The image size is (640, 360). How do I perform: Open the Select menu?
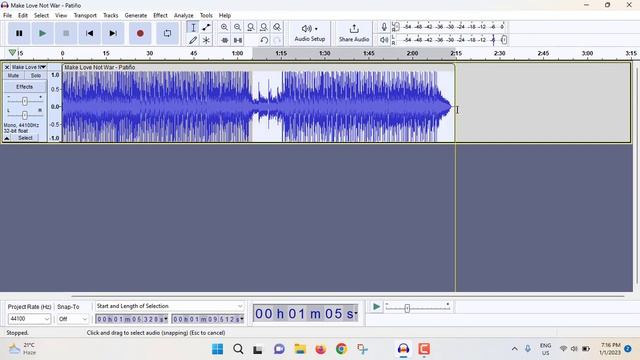[x=41, y=16]
